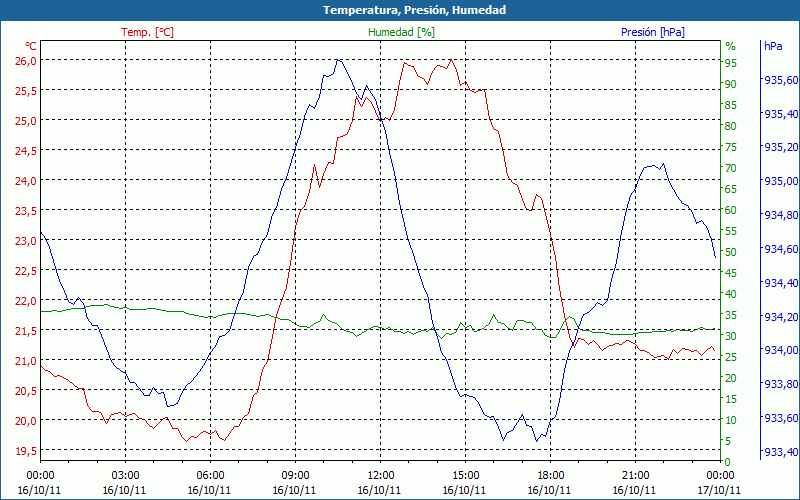This screenshot has width=800, height=500.
Task: Click the 15:00 time axis label
Action: pos(465,476)
